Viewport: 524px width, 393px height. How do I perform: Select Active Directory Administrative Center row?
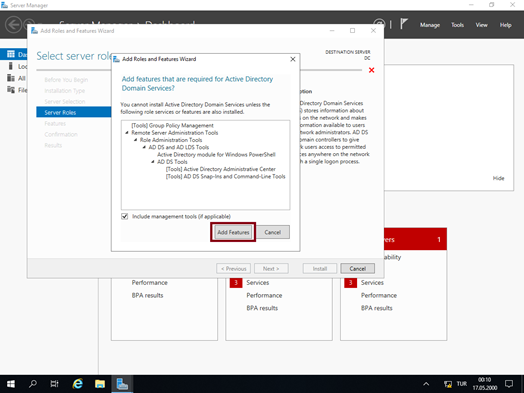[x=221, y=169]
